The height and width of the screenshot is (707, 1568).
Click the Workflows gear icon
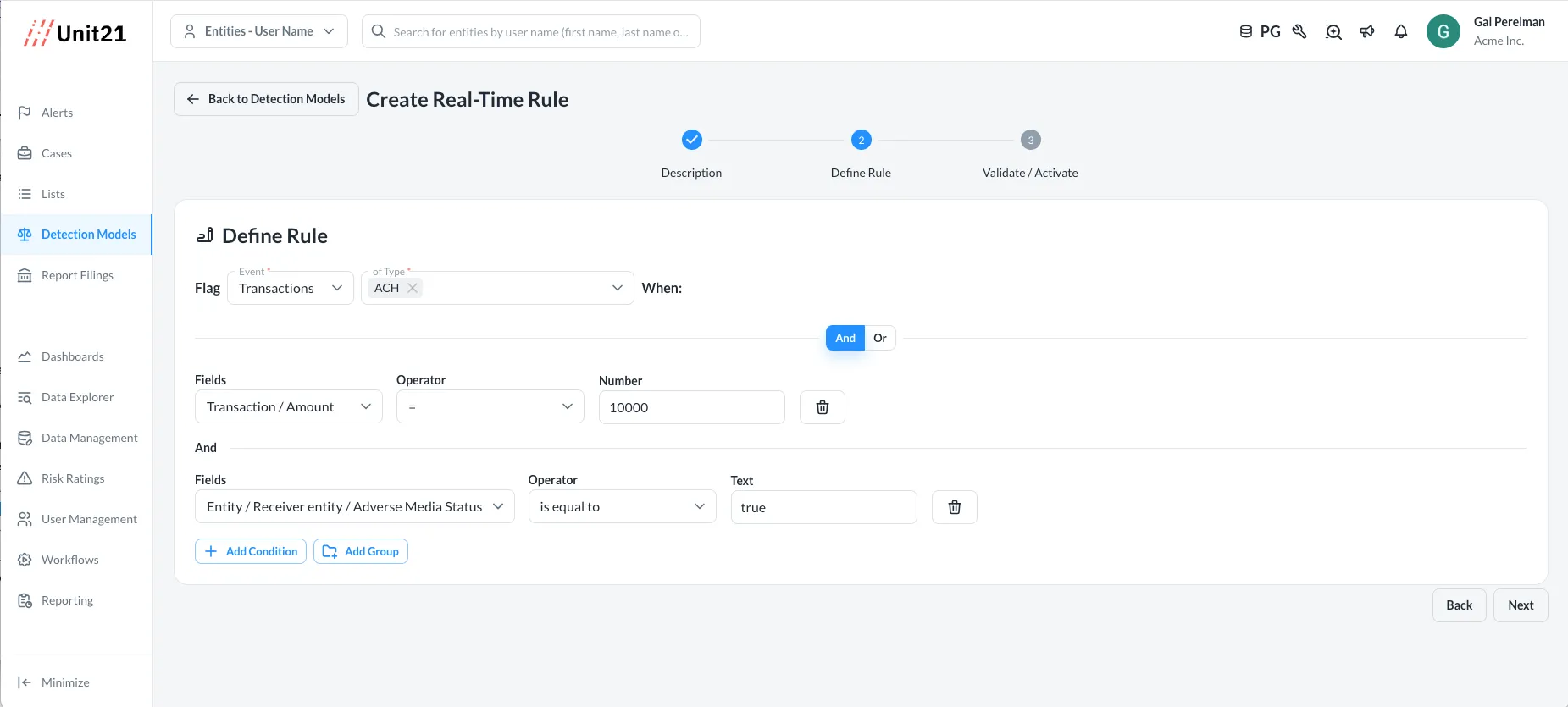pos(25,560)
